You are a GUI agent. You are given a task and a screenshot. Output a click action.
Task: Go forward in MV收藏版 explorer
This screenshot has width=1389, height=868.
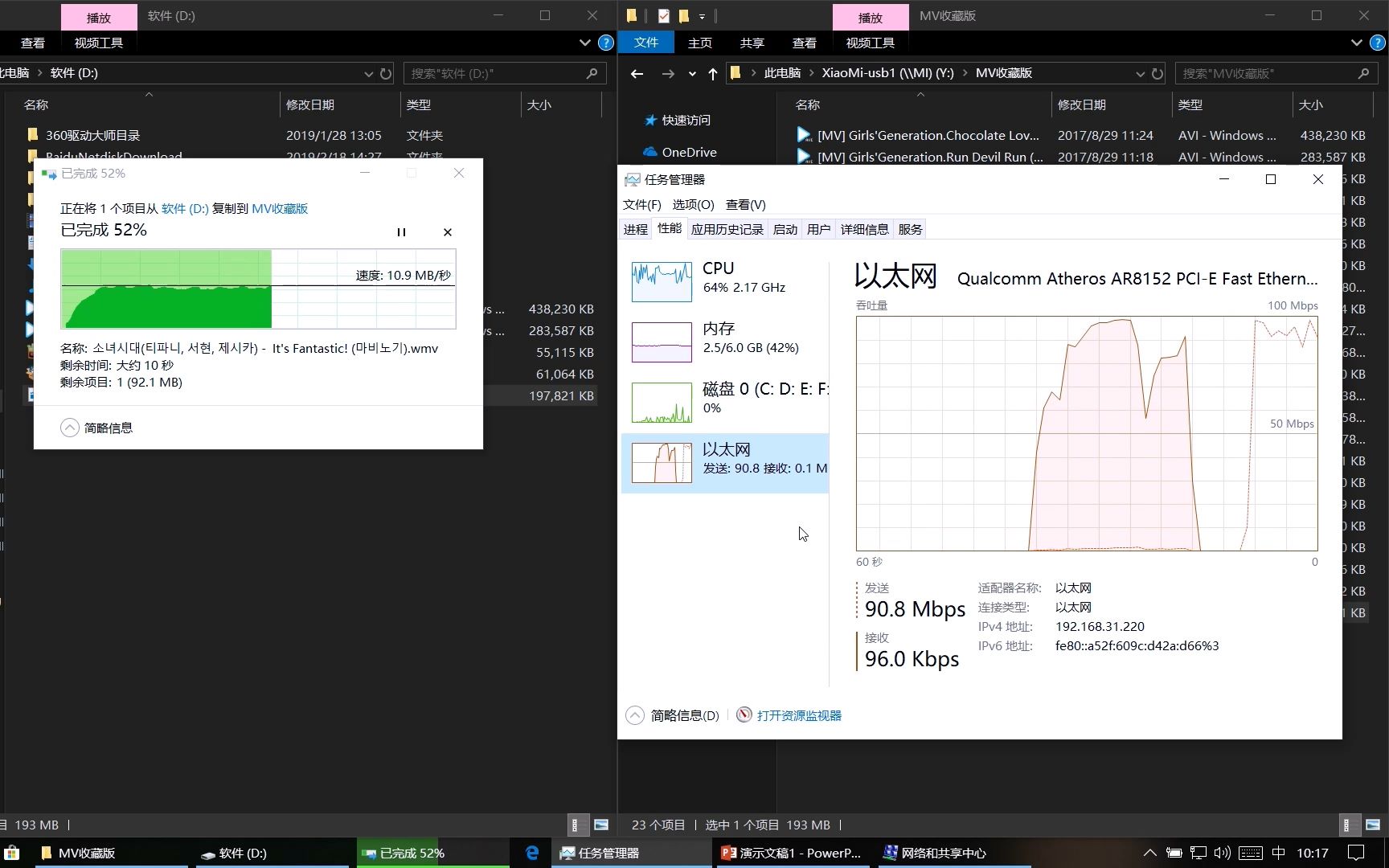pos(668,73)
